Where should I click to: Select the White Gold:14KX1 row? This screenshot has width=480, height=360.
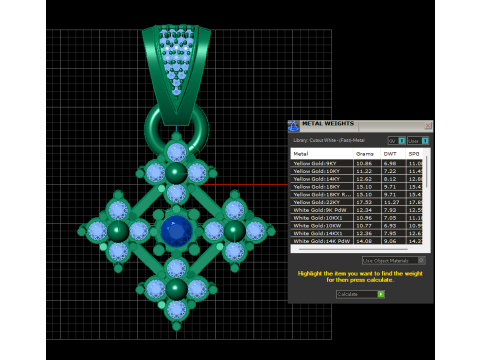[x=357, y=233]
